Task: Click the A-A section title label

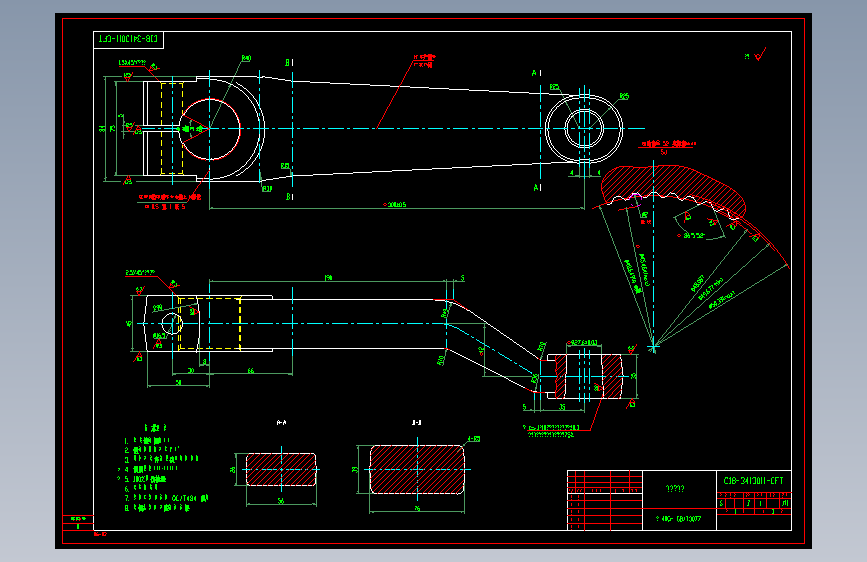Action: click(281, 423)
